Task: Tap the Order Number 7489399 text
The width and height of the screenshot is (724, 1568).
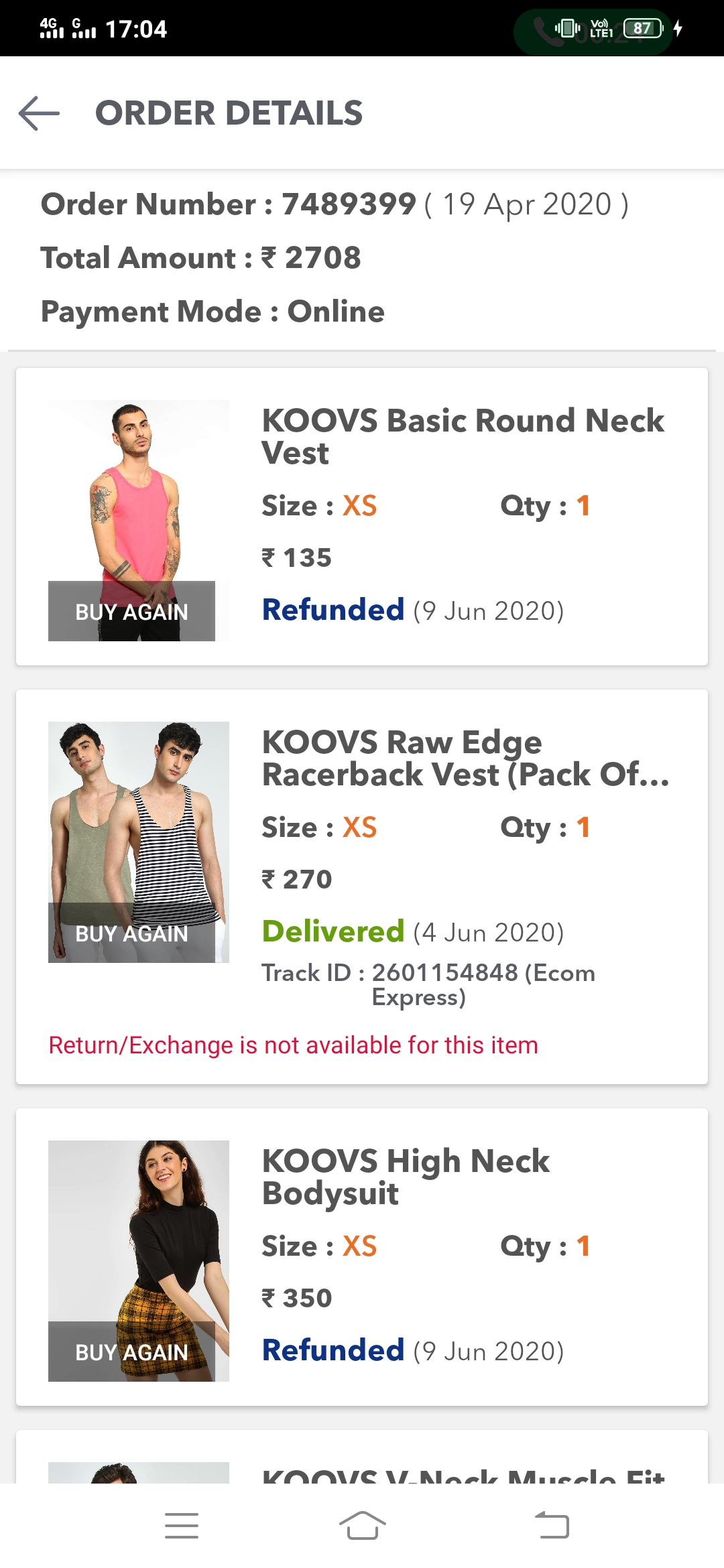Action: [x=334, y=204]
